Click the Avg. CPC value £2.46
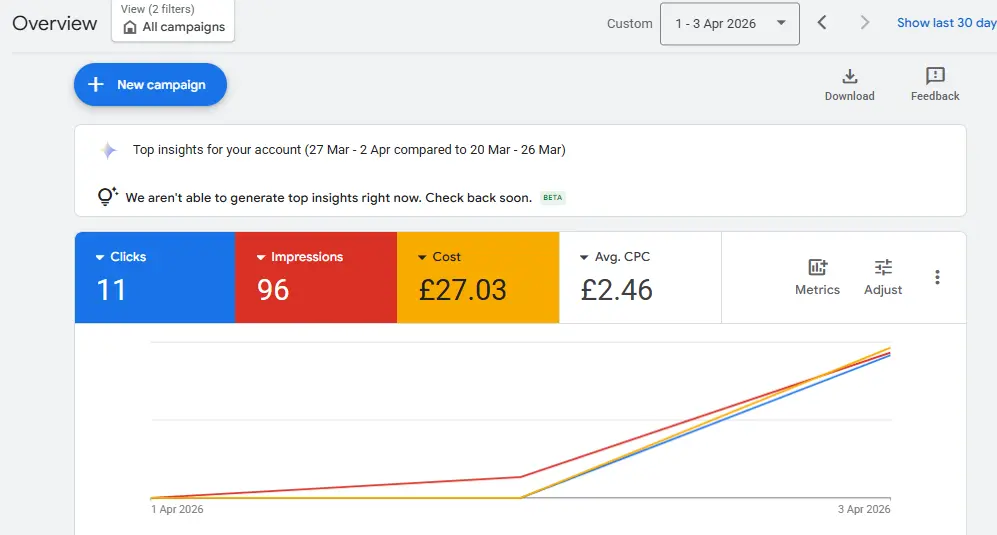997x535 pixels. tap(616, 290)
